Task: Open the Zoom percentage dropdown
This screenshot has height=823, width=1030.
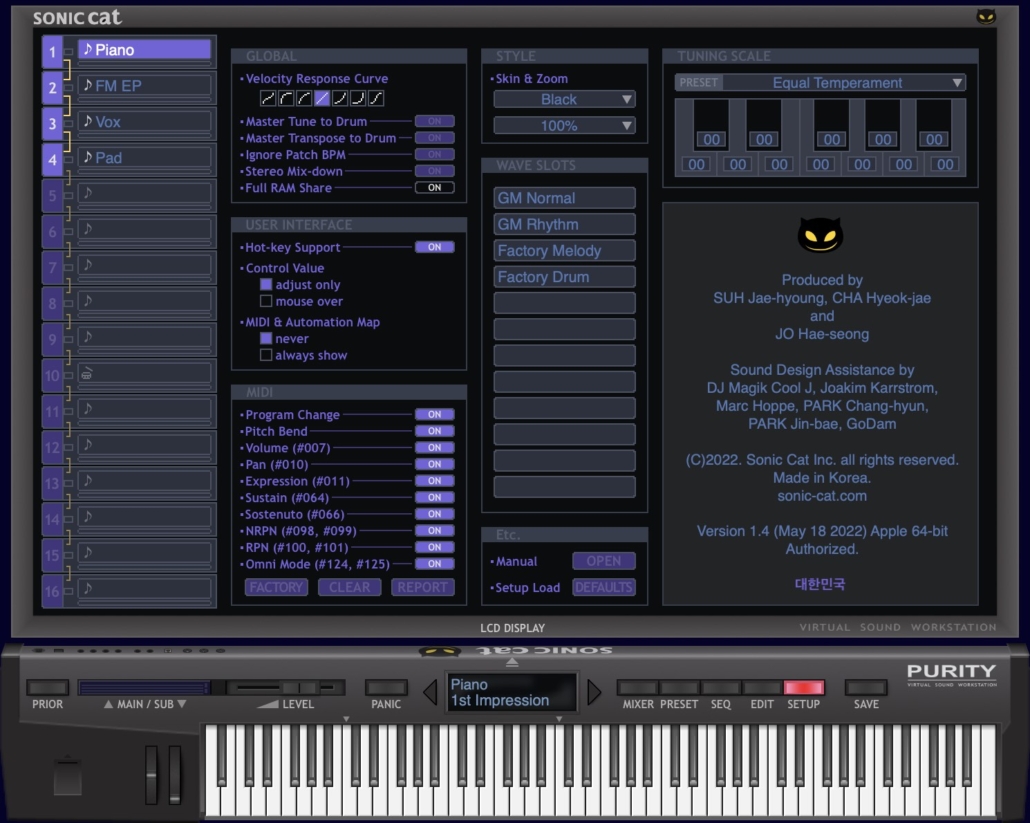Action: (564, 125)
